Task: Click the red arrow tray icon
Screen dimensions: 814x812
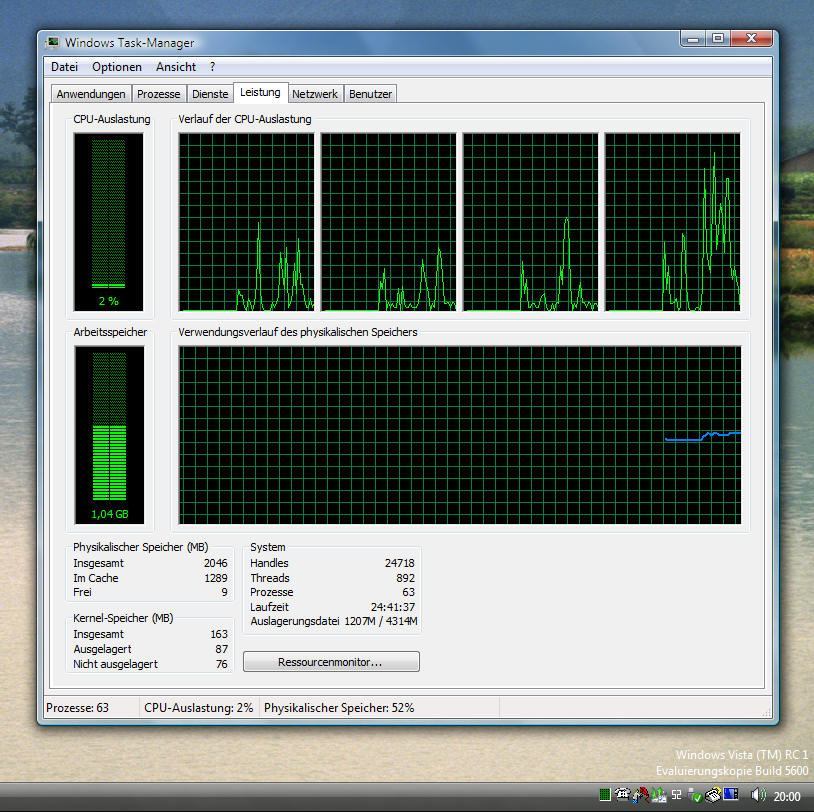Action: click(x=642, y=794)
